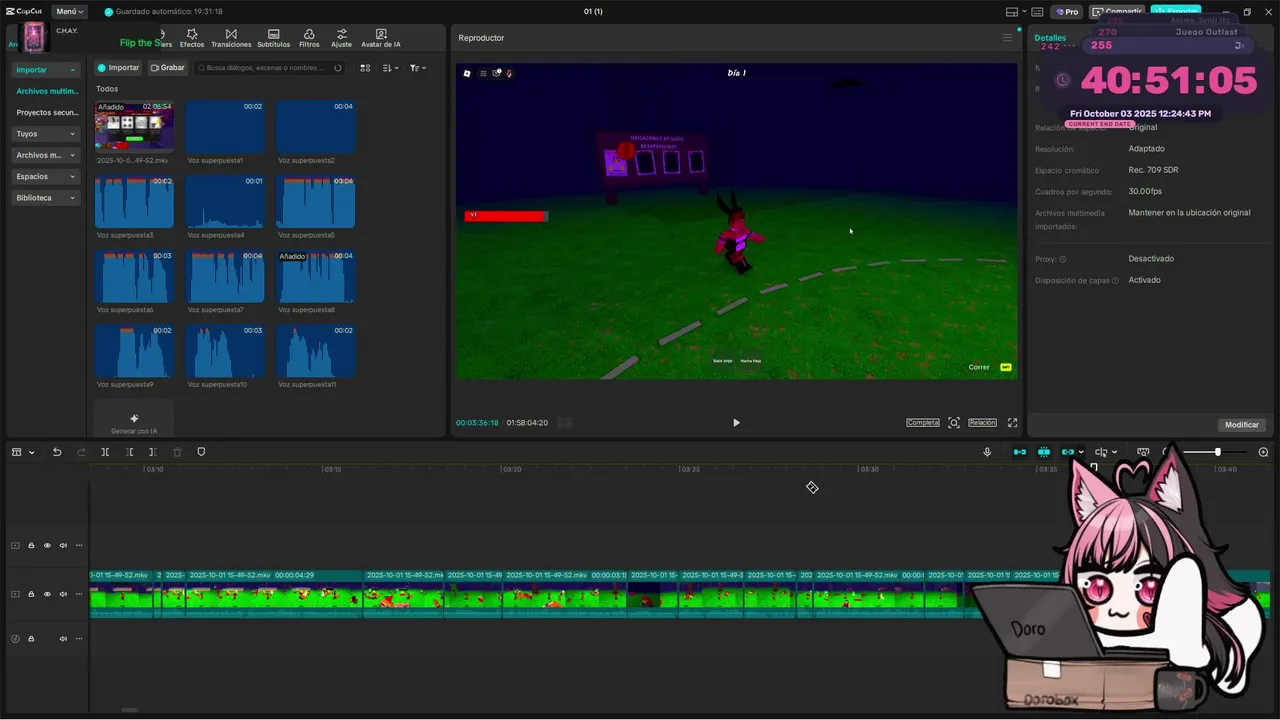Click the player zoom-focus icon
The width and height of the screenshot is (1280, 720).
click(x=954, y=423)
